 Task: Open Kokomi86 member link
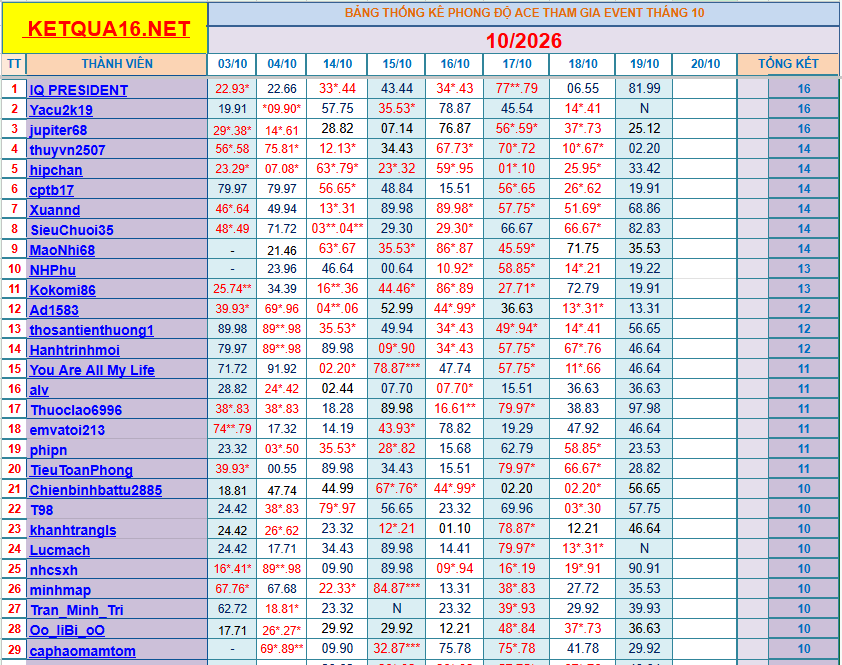click(x=62, y=290)
